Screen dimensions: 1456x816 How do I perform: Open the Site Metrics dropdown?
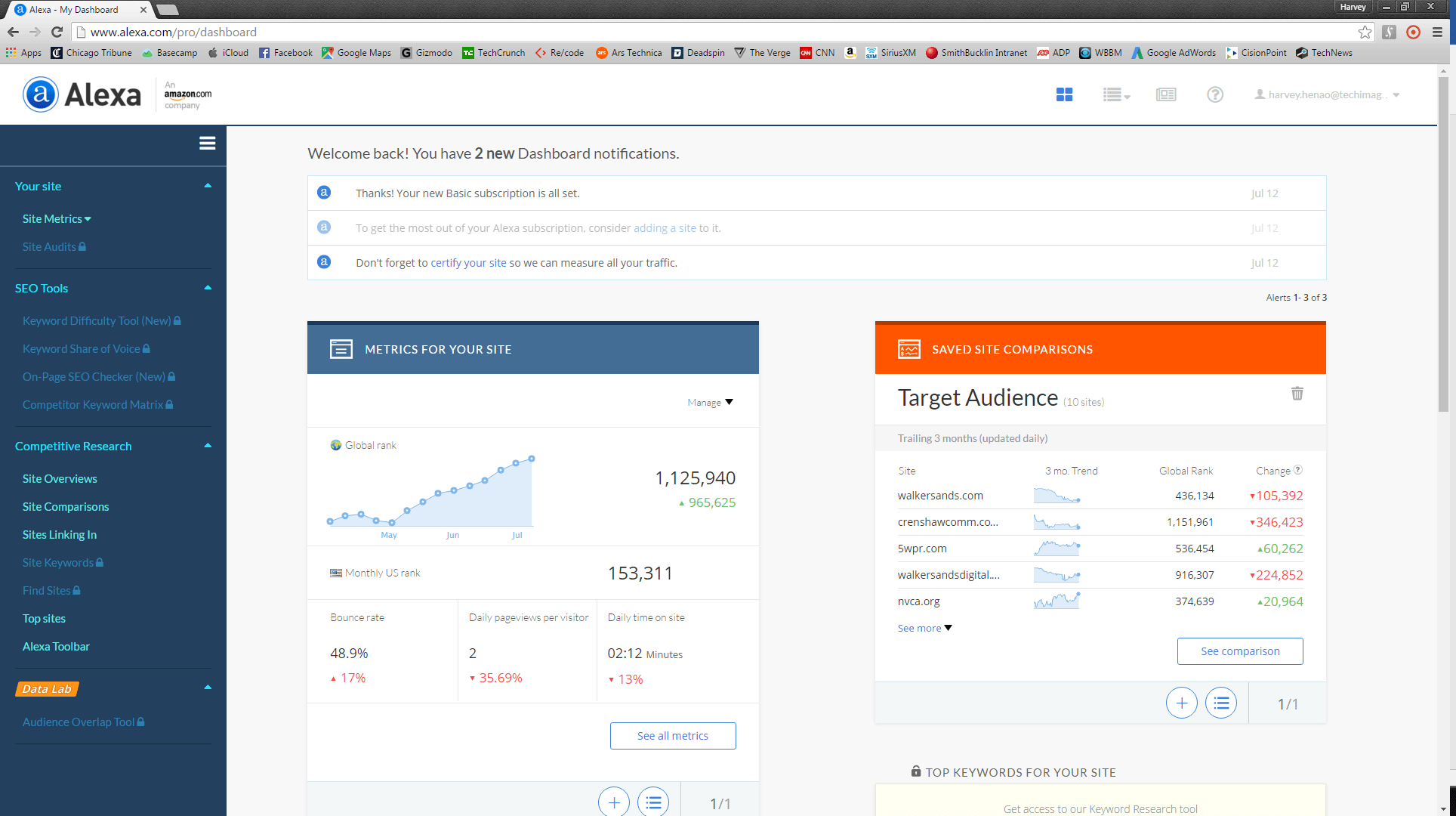click(57, 218)
